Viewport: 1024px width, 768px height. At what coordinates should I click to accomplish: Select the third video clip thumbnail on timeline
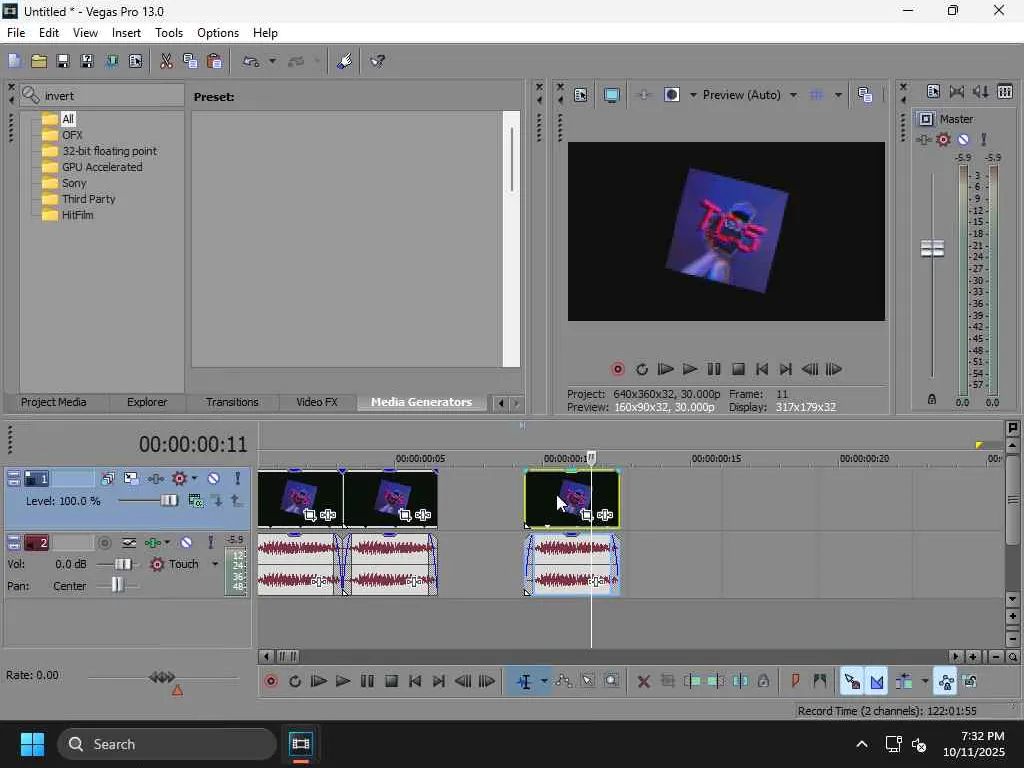(x=572, y=499)
